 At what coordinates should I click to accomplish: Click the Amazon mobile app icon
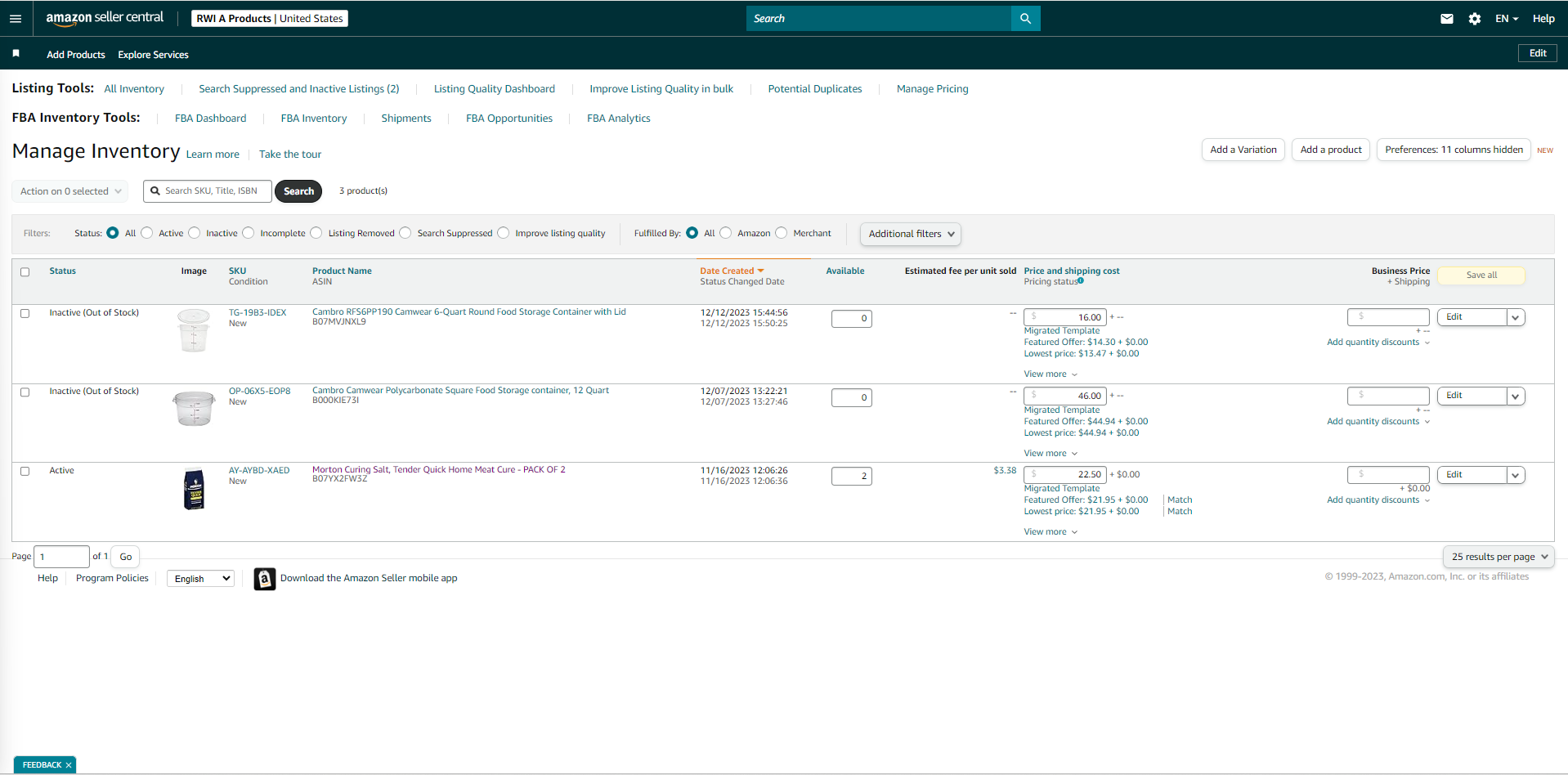point(264,579)
